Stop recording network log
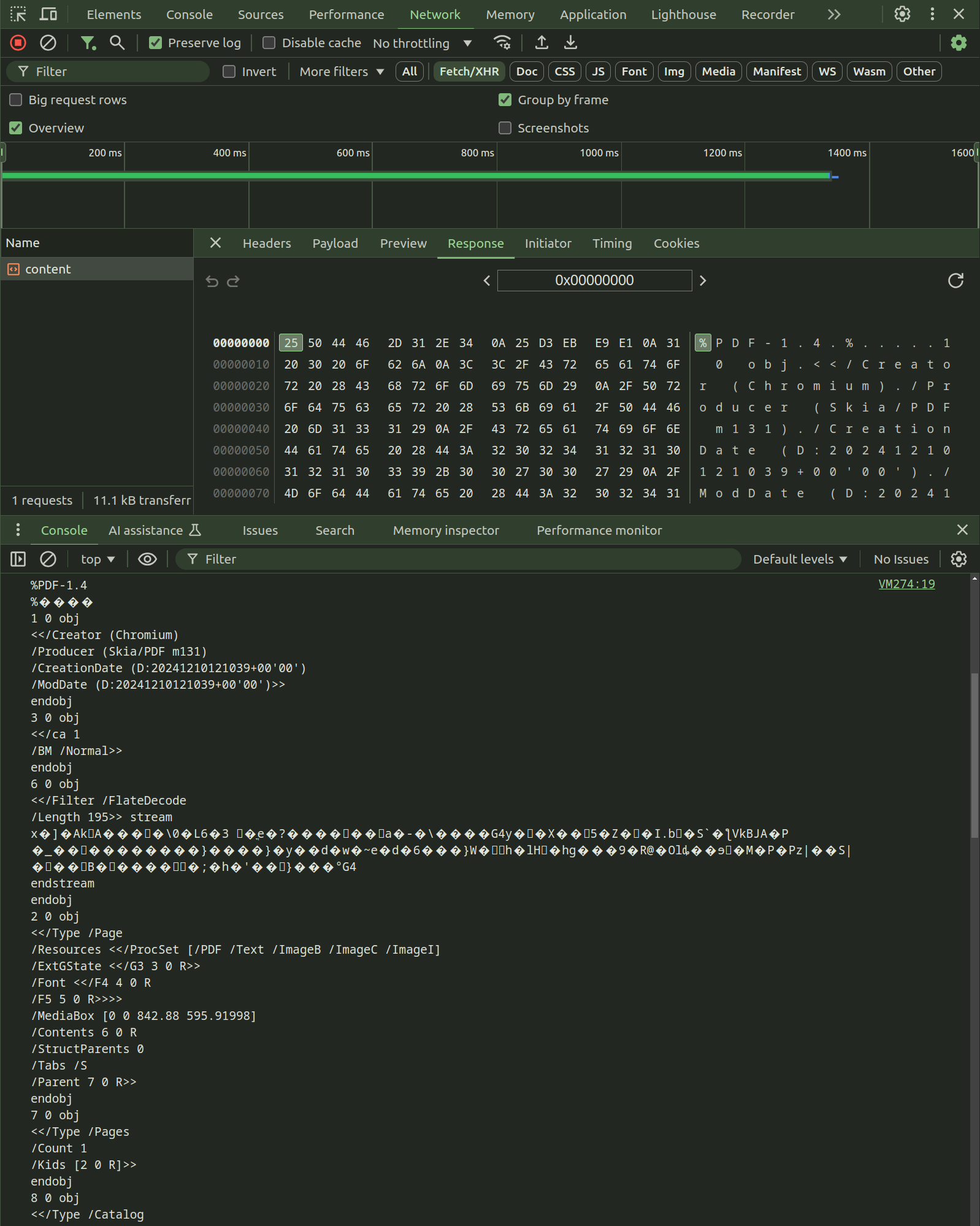 [18, 43]
